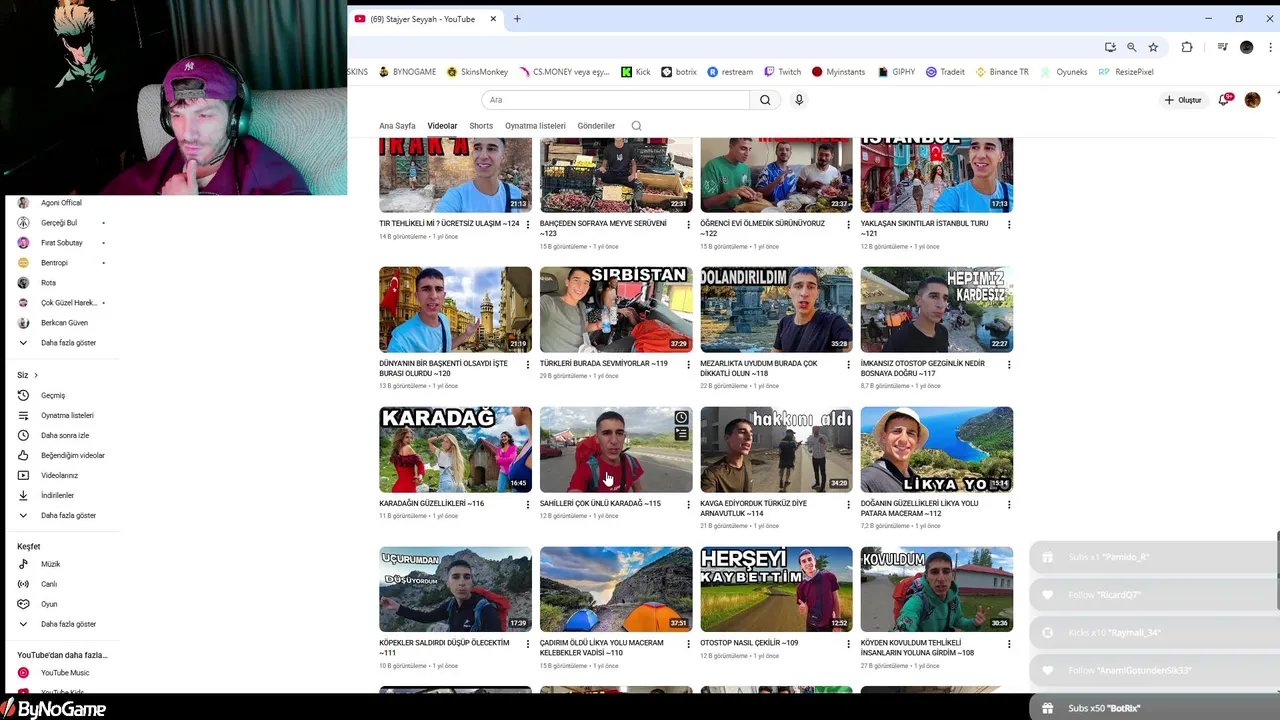This screenshot has width=1280, height=720.
Task: Open the Siz section chevron
Action: point(36,375)
